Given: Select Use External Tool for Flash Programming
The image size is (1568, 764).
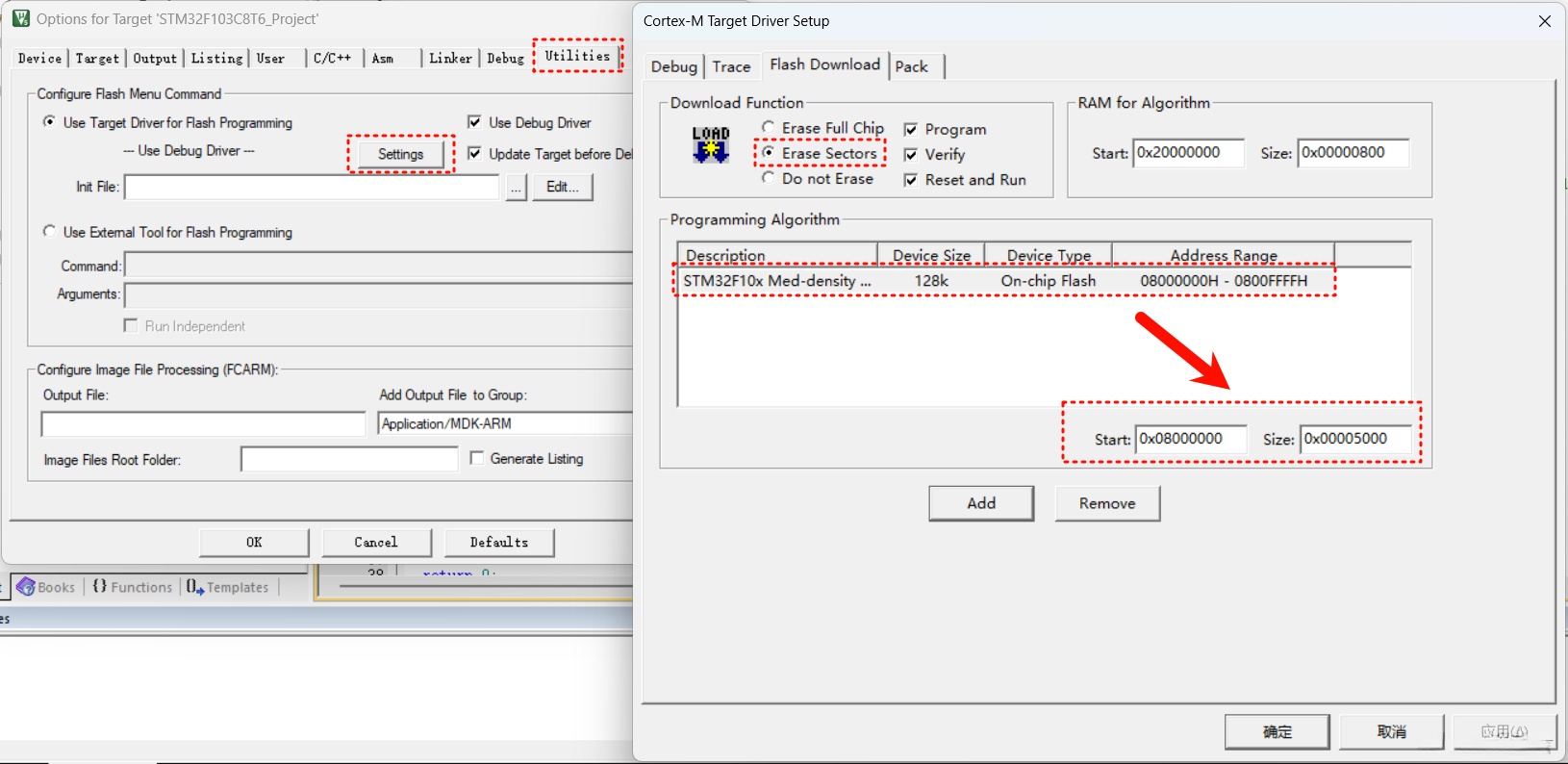Looking at the screenshot, I should pos(49,232).
